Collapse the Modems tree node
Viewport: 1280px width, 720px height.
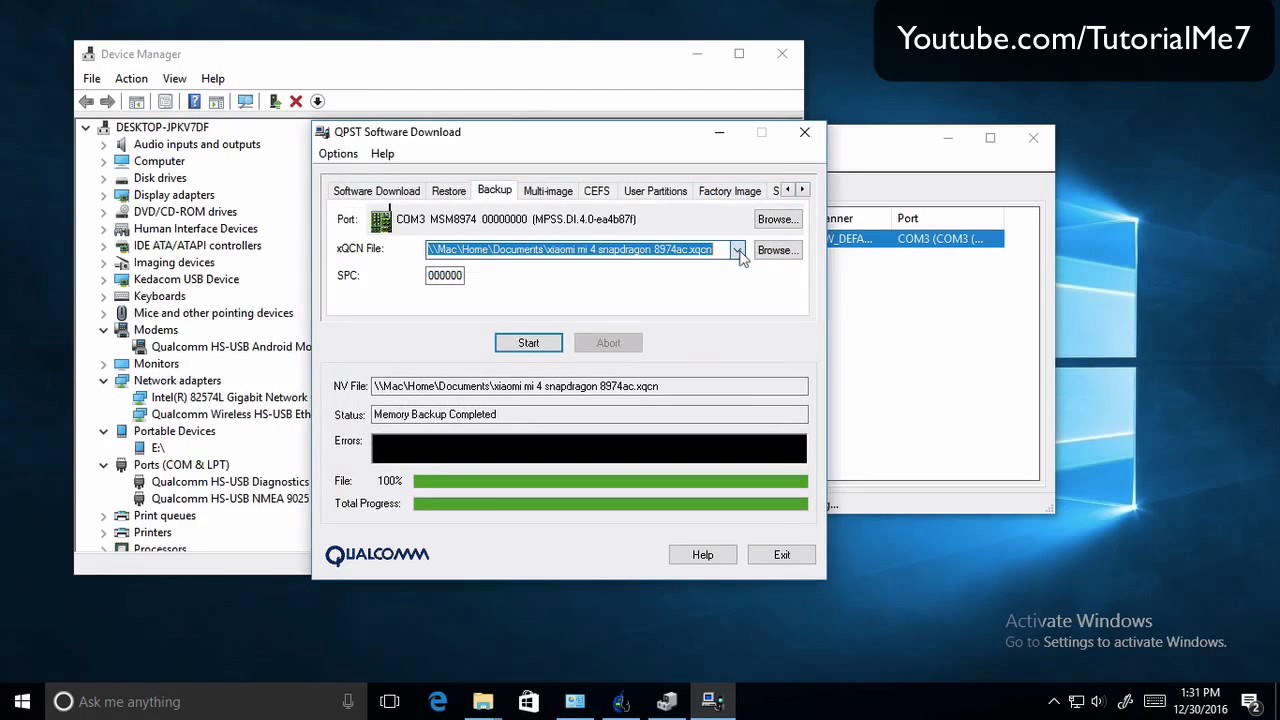pyautogui.click(x=103, y=330)
